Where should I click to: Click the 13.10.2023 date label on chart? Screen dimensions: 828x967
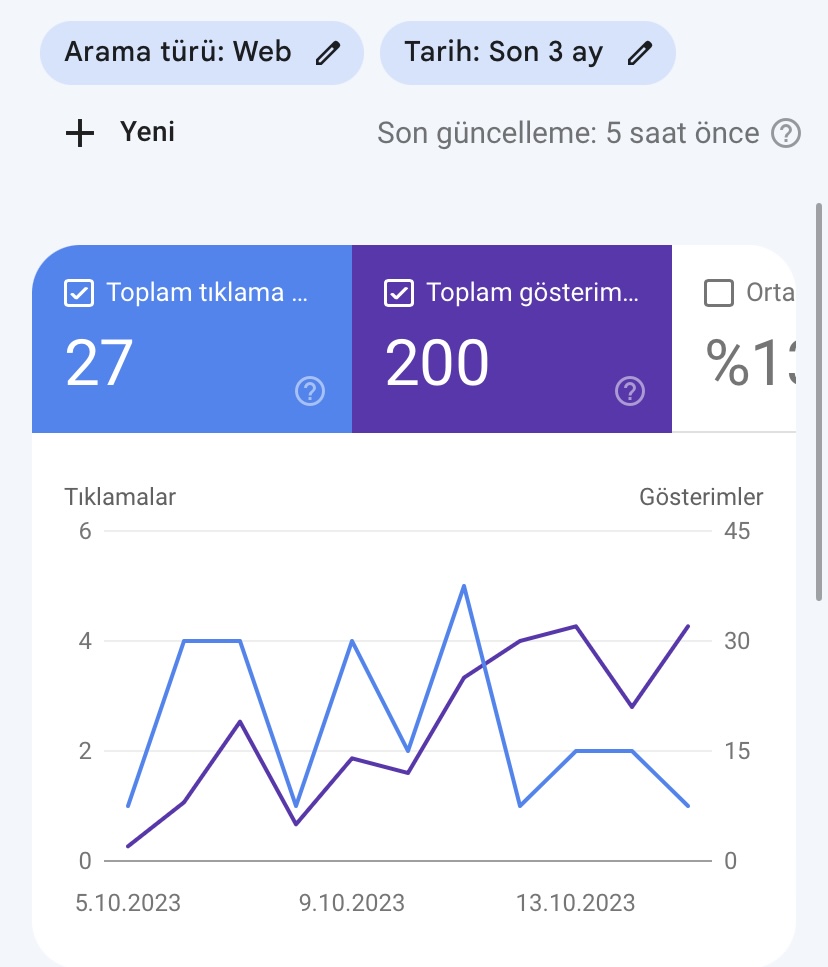(x=575, y=903)
